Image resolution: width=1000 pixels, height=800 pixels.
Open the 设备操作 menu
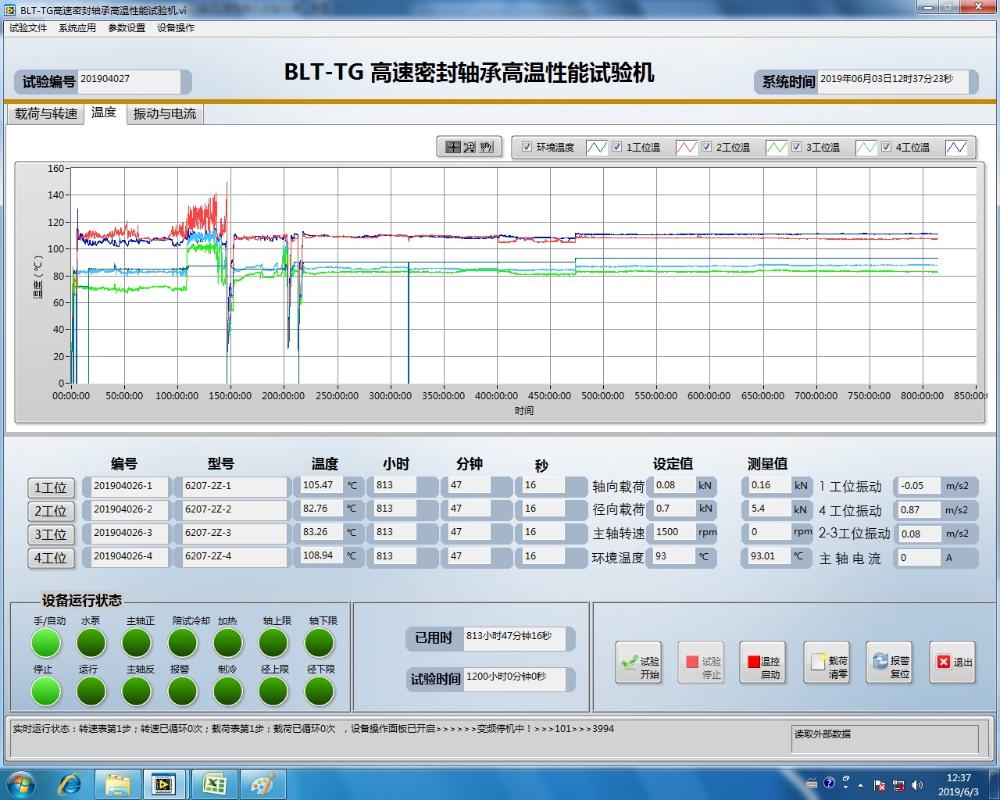pos(176,28)
